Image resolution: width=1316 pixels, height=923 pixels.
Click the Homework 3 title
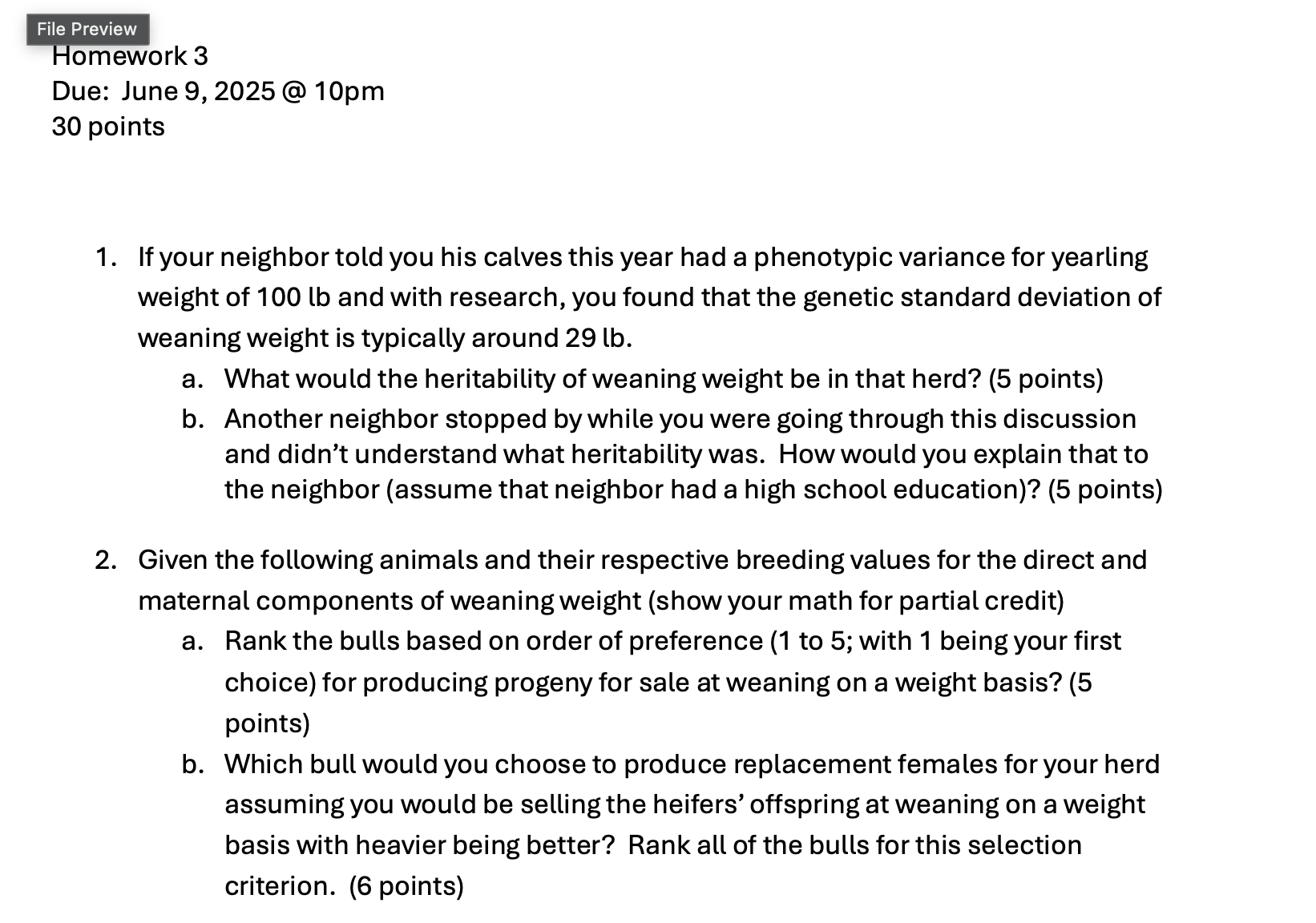coord(130,56)
